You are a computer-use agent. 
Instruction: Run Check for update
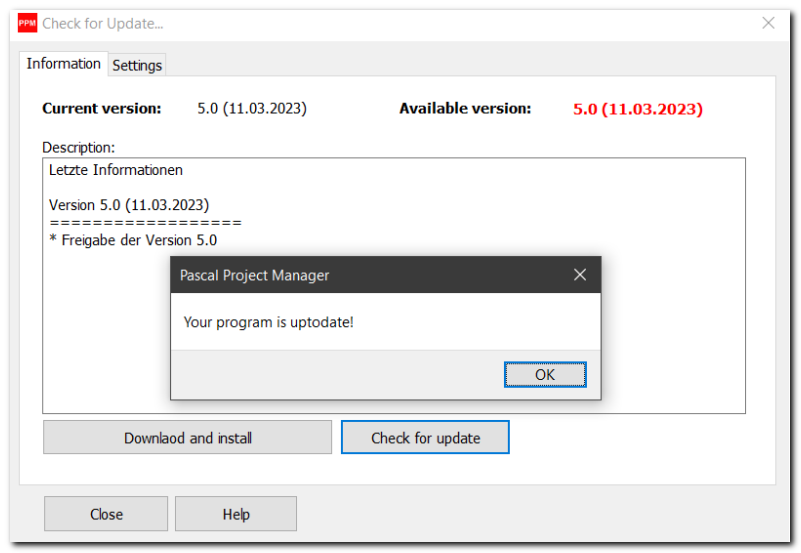[425, 438]
